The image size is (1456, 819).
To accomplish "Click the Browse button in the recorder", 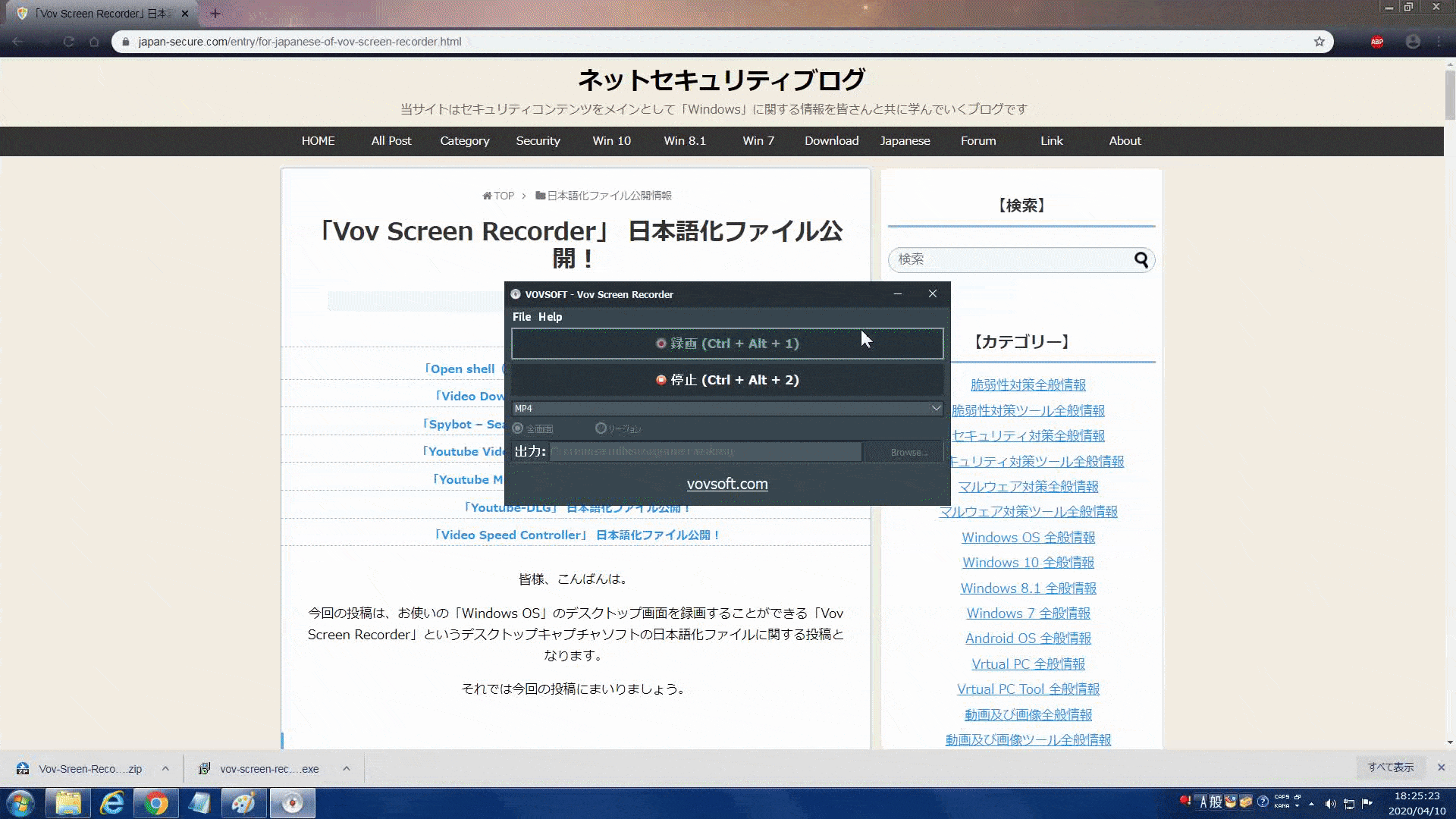I will point(905,452).
